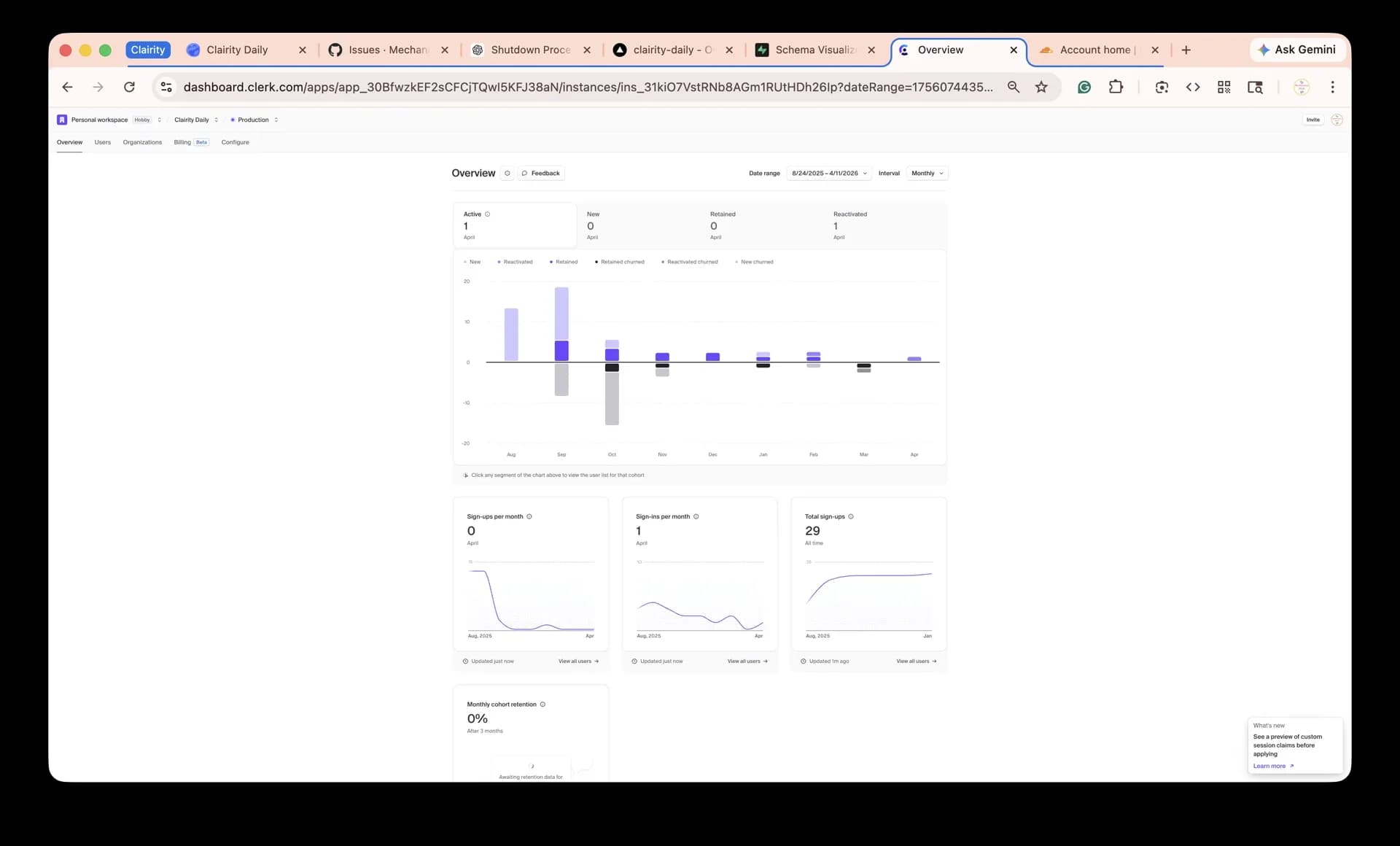View all users under Sign-ins per month
This screenshot has width=1400, height=846.
(x=747, y=661)
